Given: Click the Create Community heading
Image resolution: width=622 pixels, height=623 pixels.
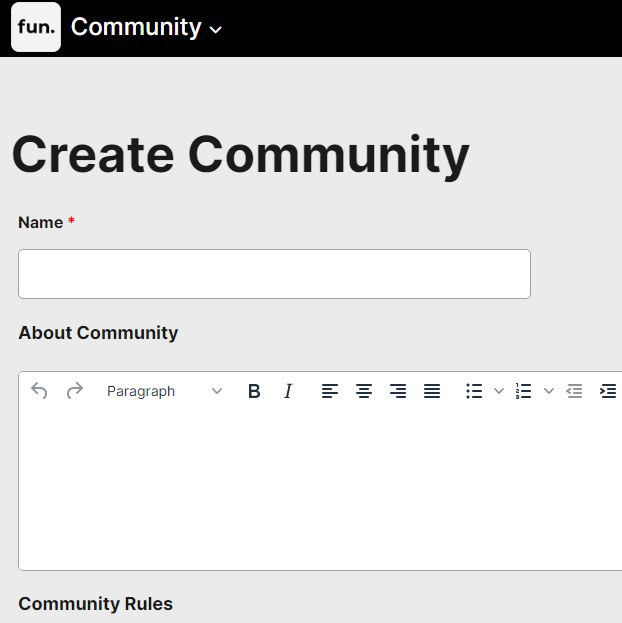Looking at the screenshot, I should click(240, 156).
